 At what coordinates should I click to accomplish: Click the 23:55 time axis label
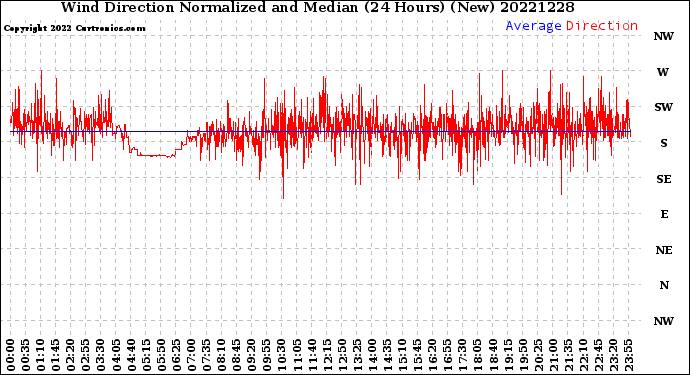point(629,355)
